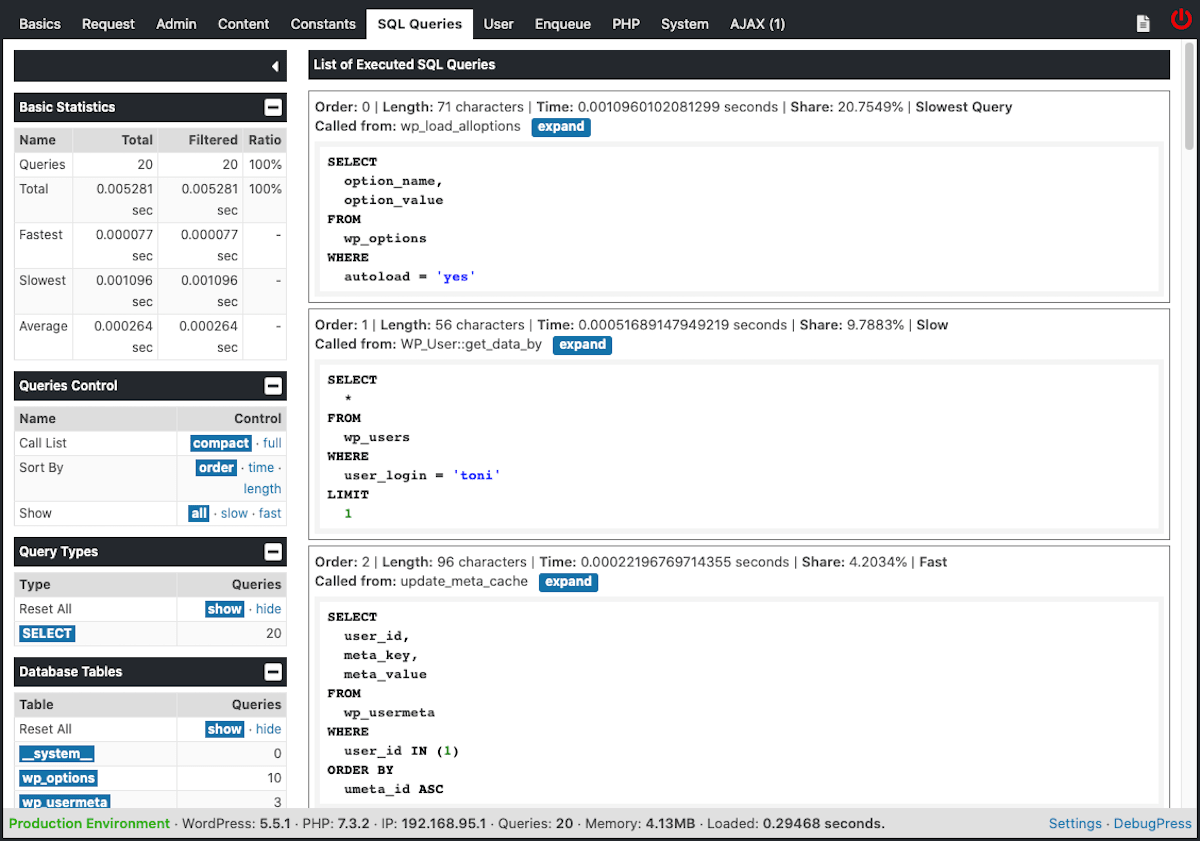Expand the wp_load_alloptions query details
The width and height of the screenshot is (1200, 841).
click(561, 127)
